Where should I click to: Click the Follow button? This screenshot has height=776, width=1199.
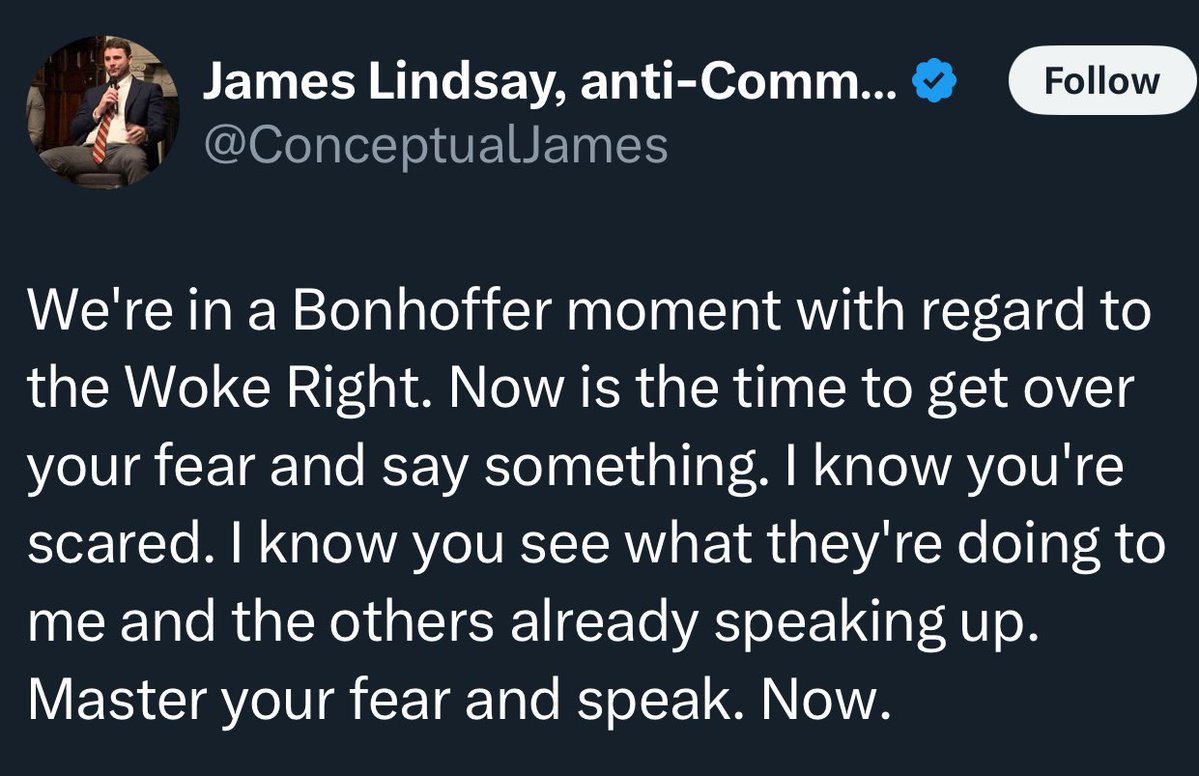(x=1101, y=79)
